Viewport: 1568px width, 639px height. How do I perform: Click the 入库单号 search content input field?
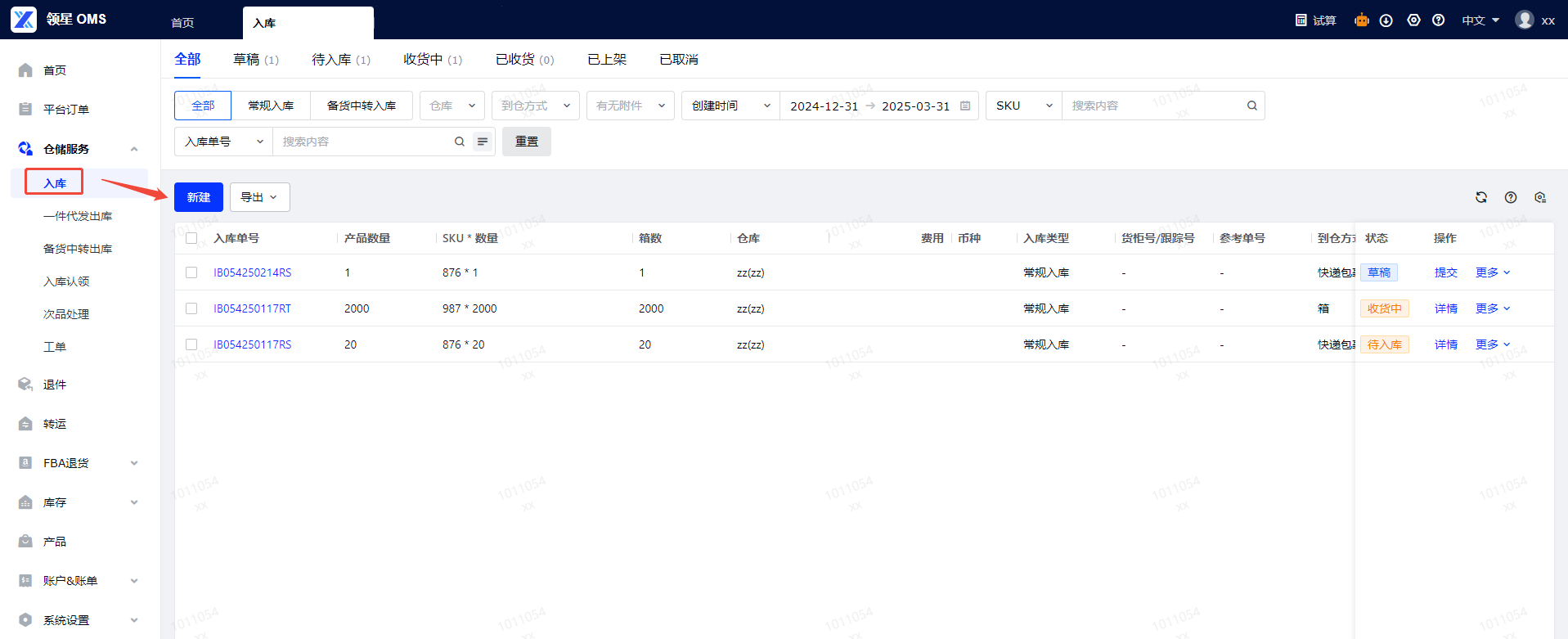[x=364, y=142]
